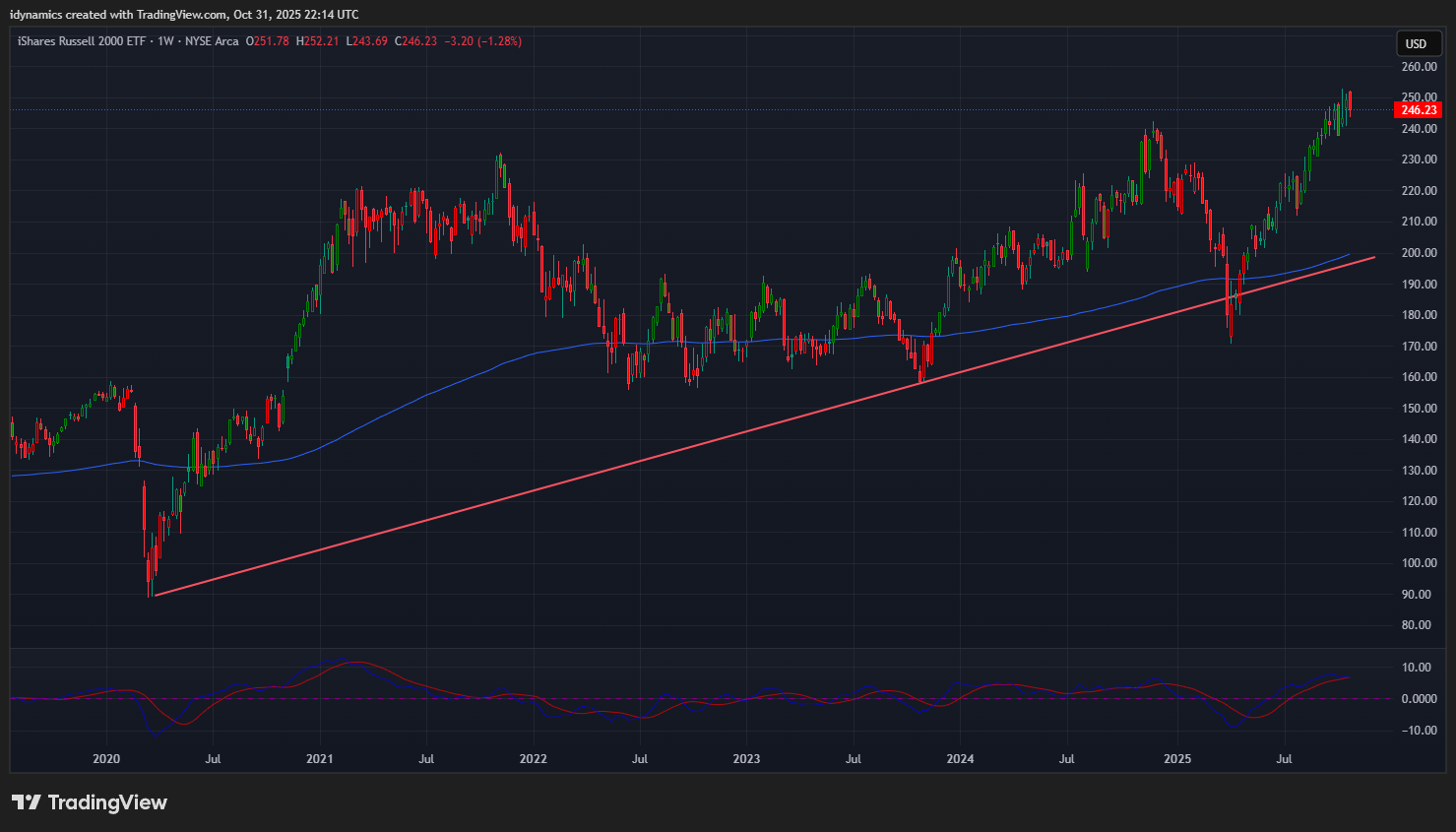Click the NYSE Arca exchange label
Screen dimensions: 1456x832
click(212, 41)
